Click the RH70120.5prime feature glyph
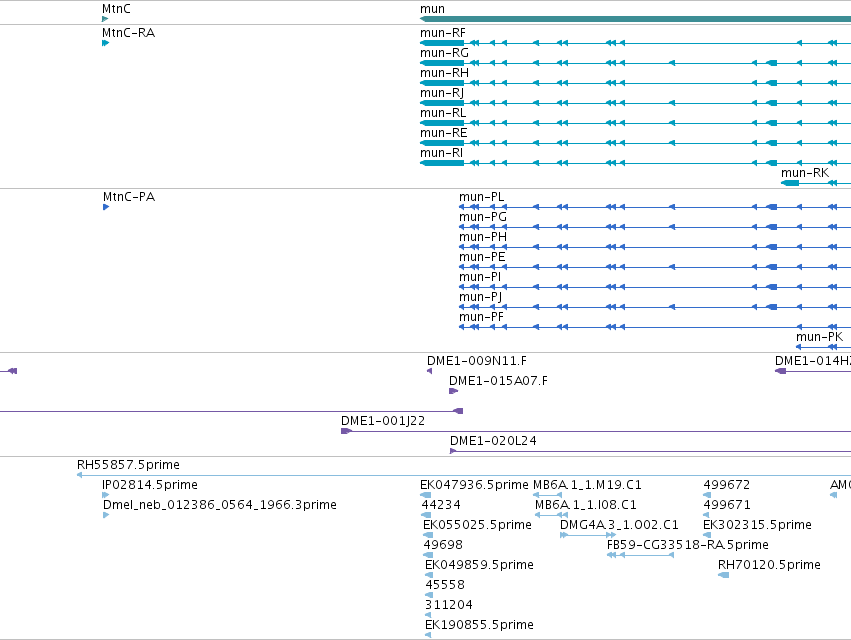The height and width of the screenshot is (640, 851). pos(723,575)
